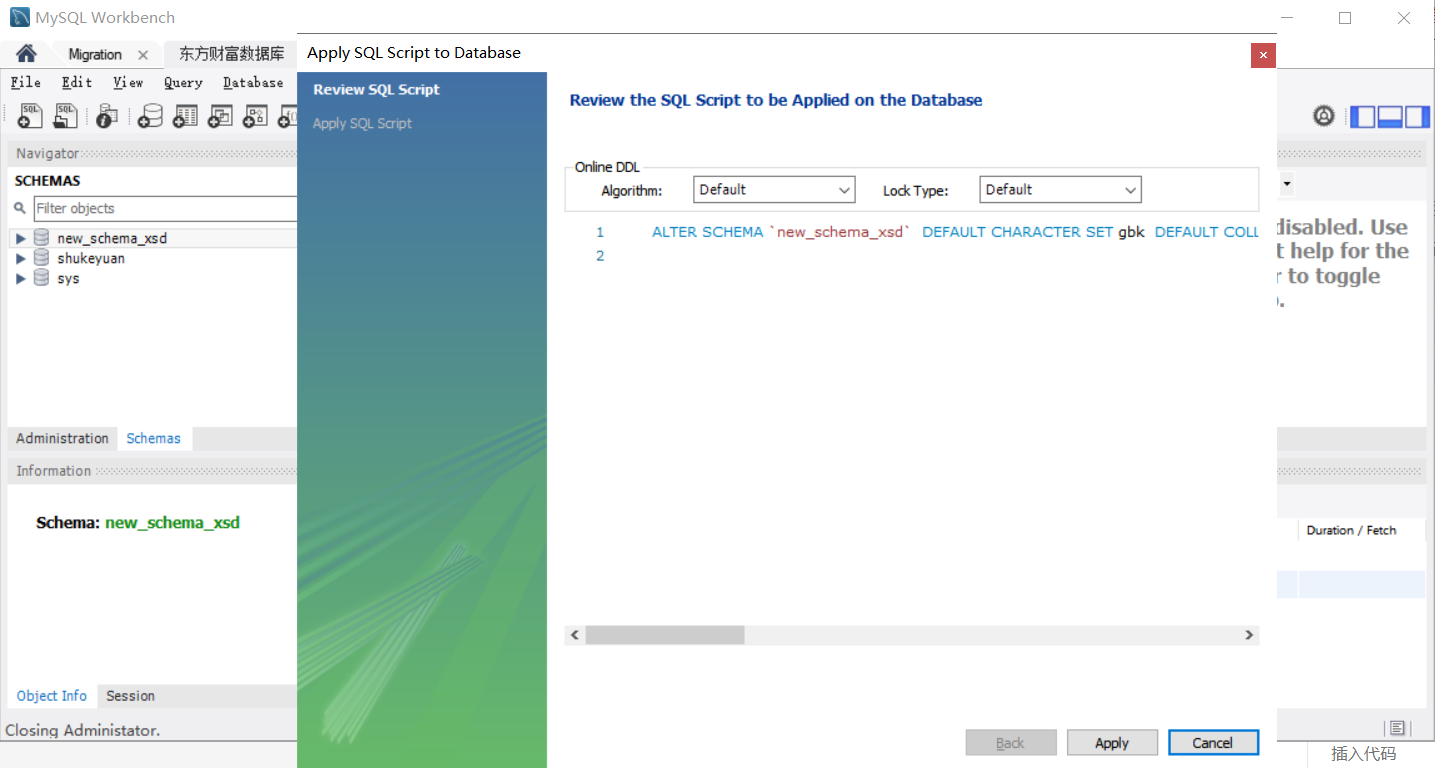This screenshot has height=768, width=1435.
Task: Click line number 2 in the script
Action: coord(600,256)
